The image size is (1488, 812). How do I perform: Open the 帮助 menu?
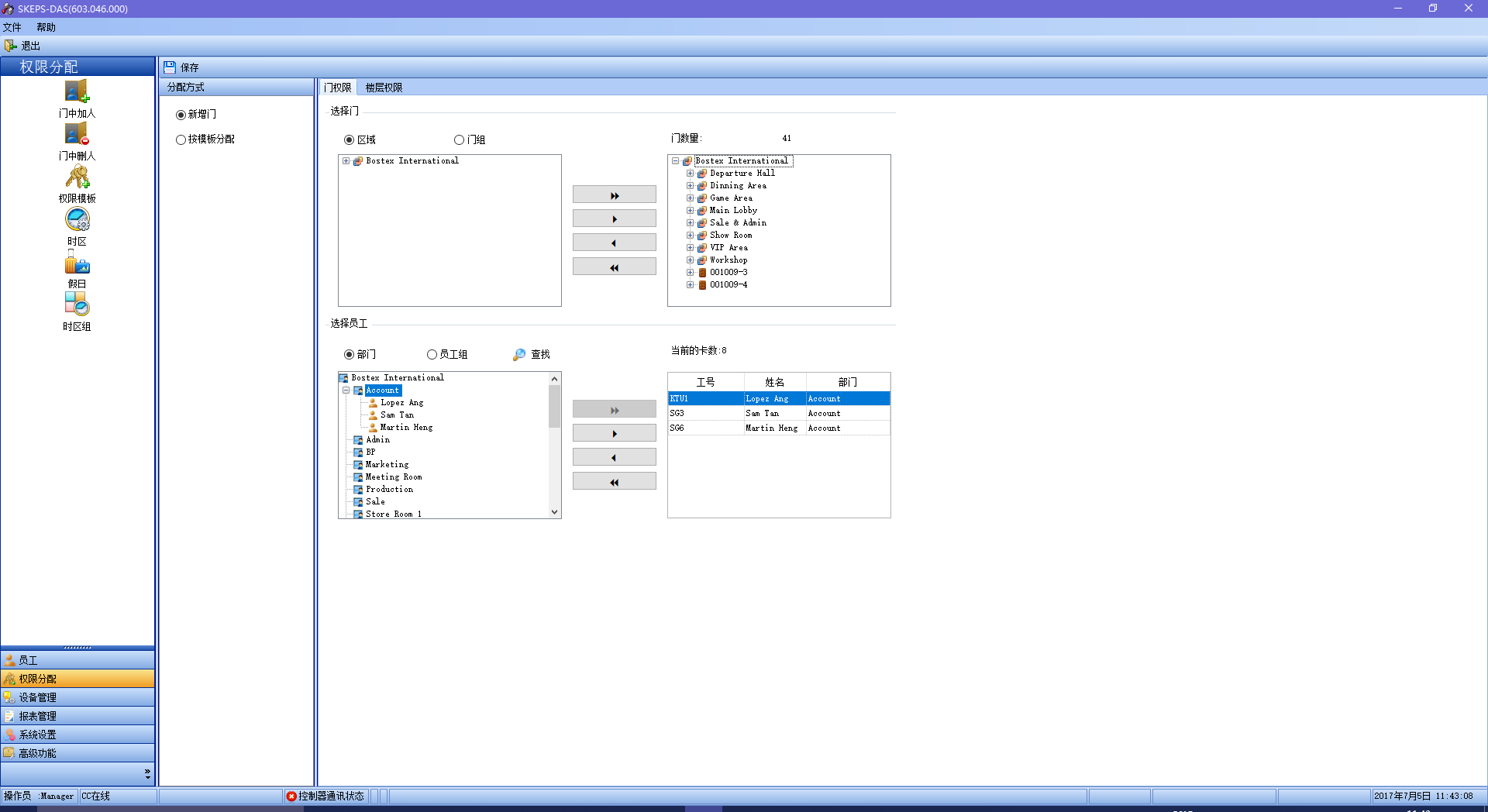click(46, 27)
